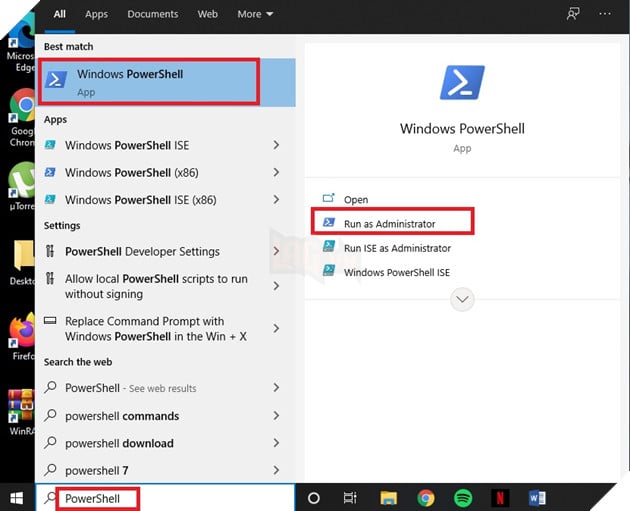Select powershell commands web suggestion

(x=165, y=416)
